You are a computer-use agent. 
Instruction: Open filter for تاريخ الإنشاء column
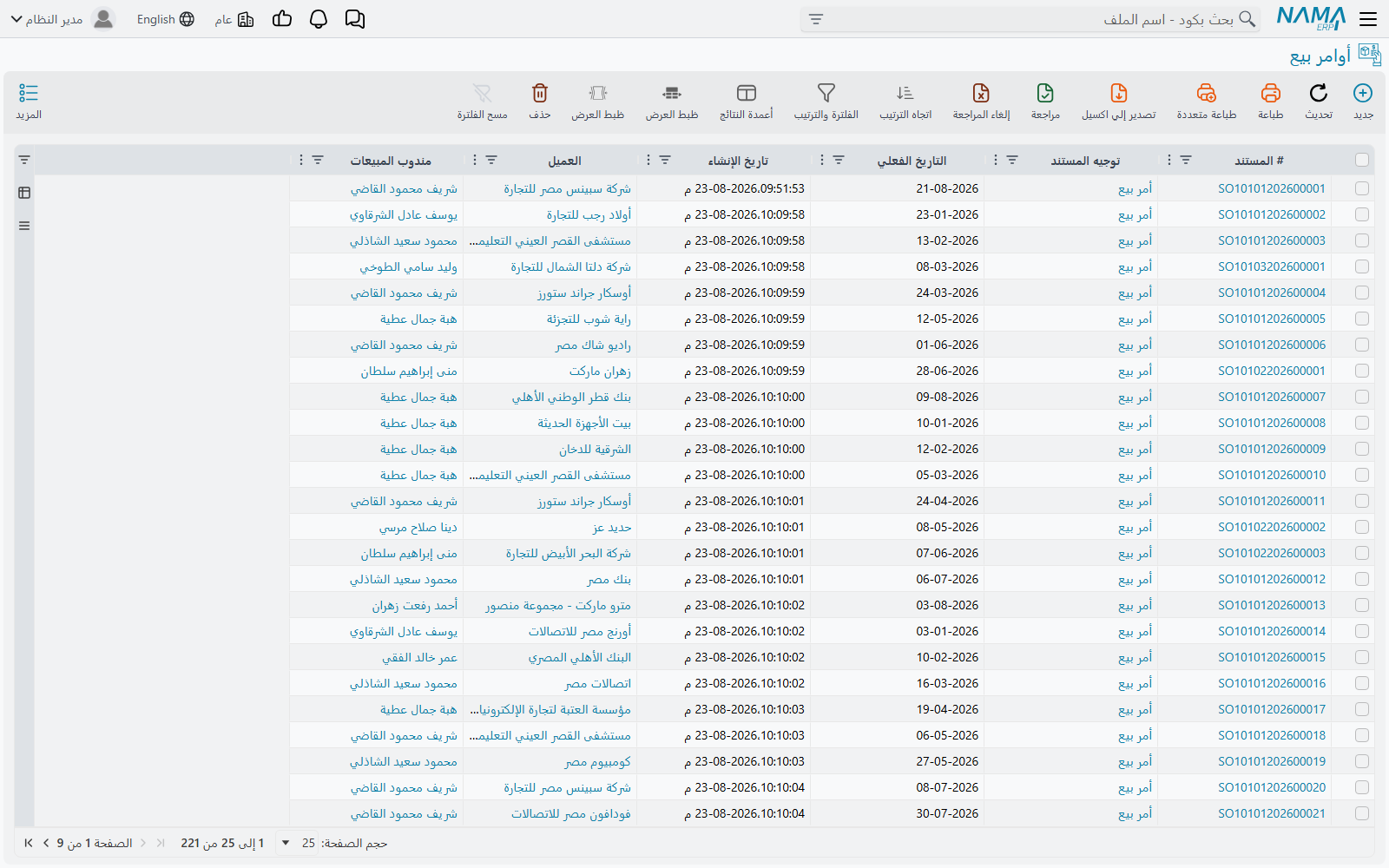pyautogui.click(x=665, y=160)
